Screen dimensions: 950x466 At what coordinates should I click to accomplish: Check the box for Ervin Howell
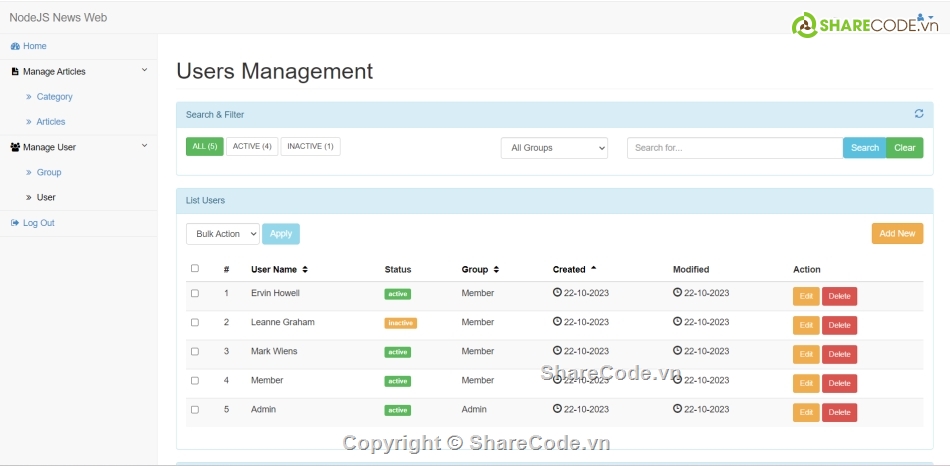coord(195,293)
